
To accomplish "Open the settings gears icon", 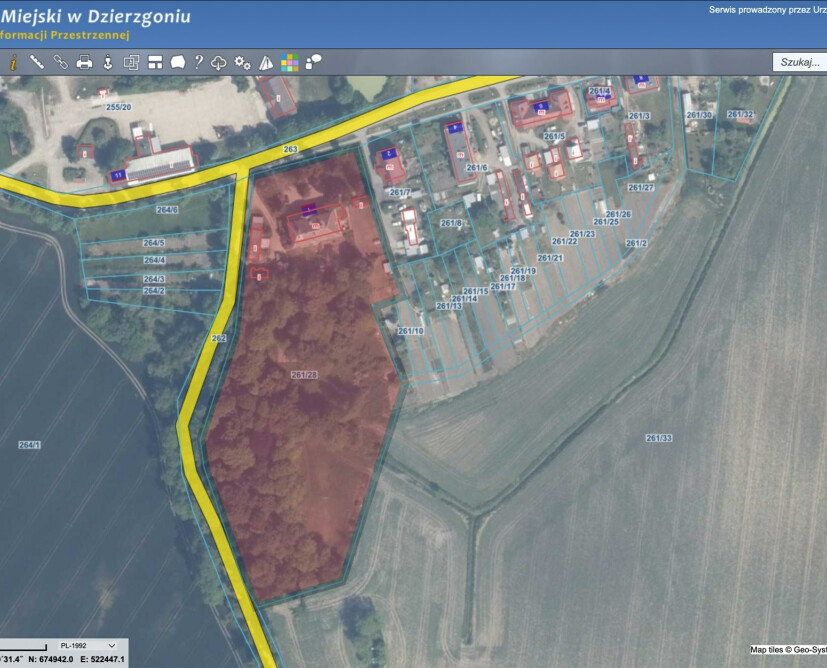I will pyautogui.click(x=242, y=62).
